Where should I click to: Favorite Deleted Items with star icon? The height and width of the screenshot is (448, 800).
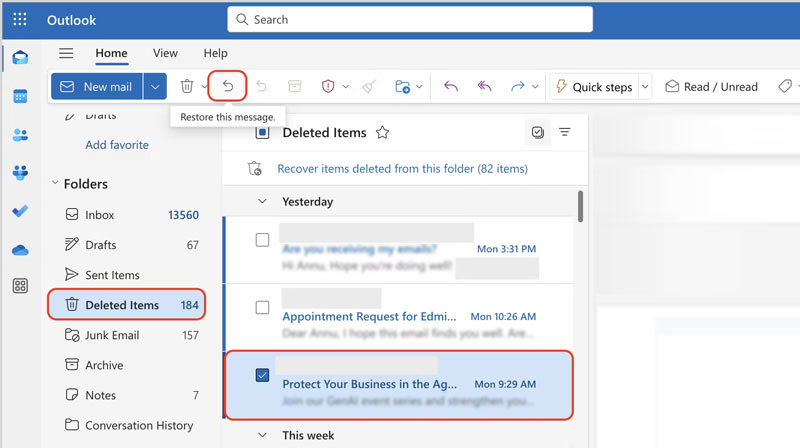382,132
